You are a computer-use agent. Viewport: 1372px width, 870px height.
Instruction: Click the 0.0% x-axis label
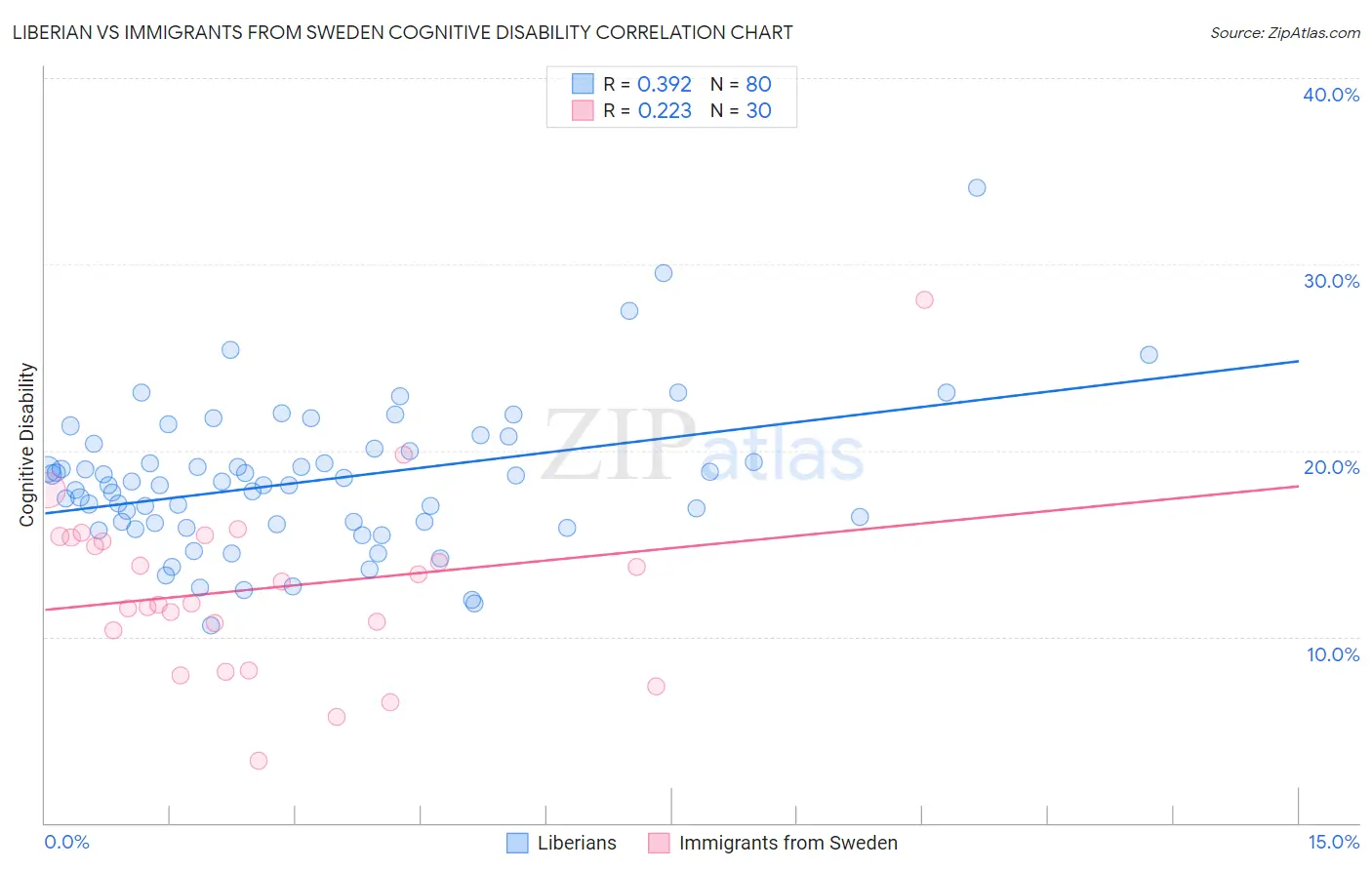click(x=66, y=842)
